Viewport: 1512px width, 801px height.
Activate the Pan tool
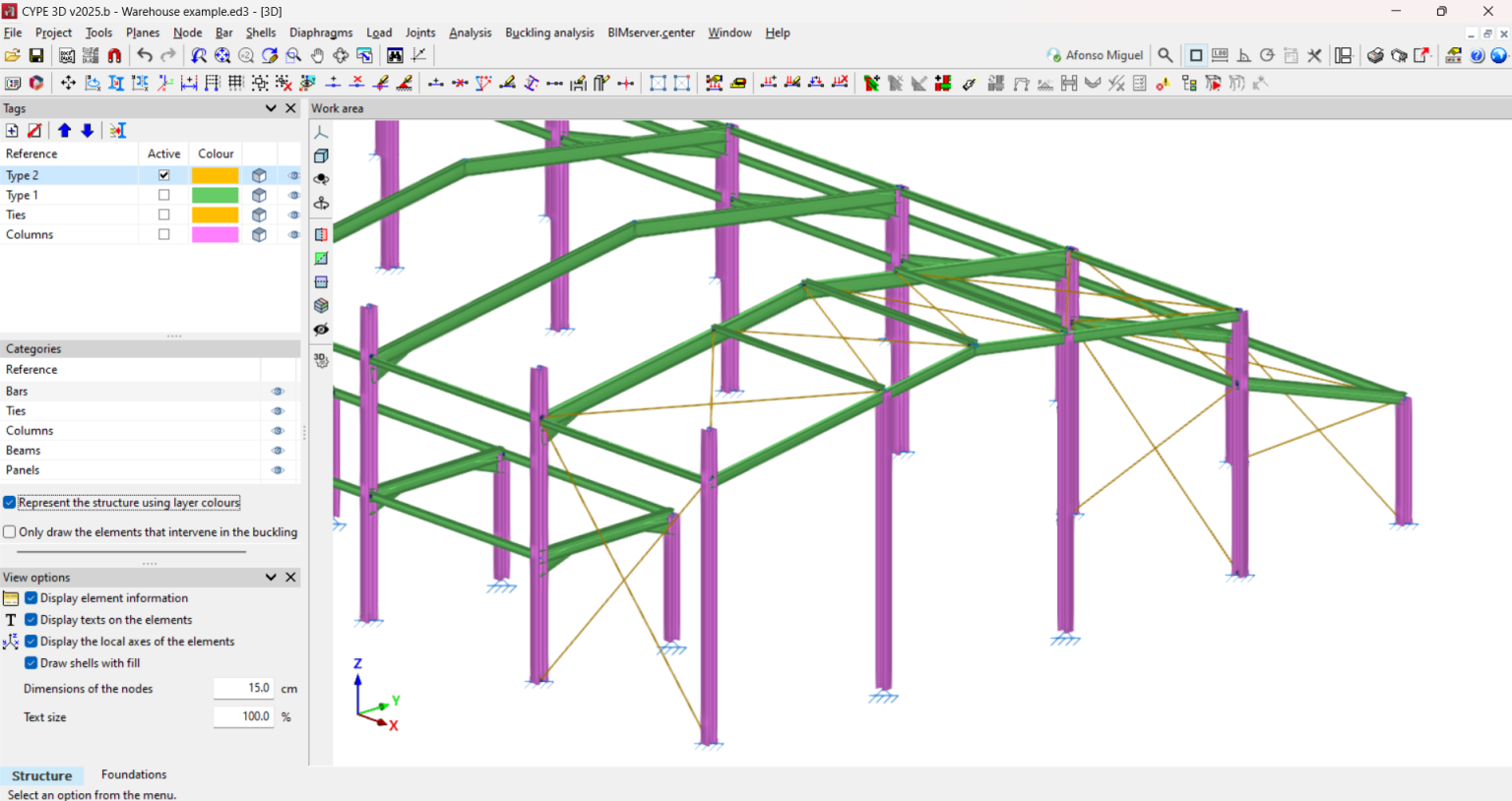(x=317, y=55)
